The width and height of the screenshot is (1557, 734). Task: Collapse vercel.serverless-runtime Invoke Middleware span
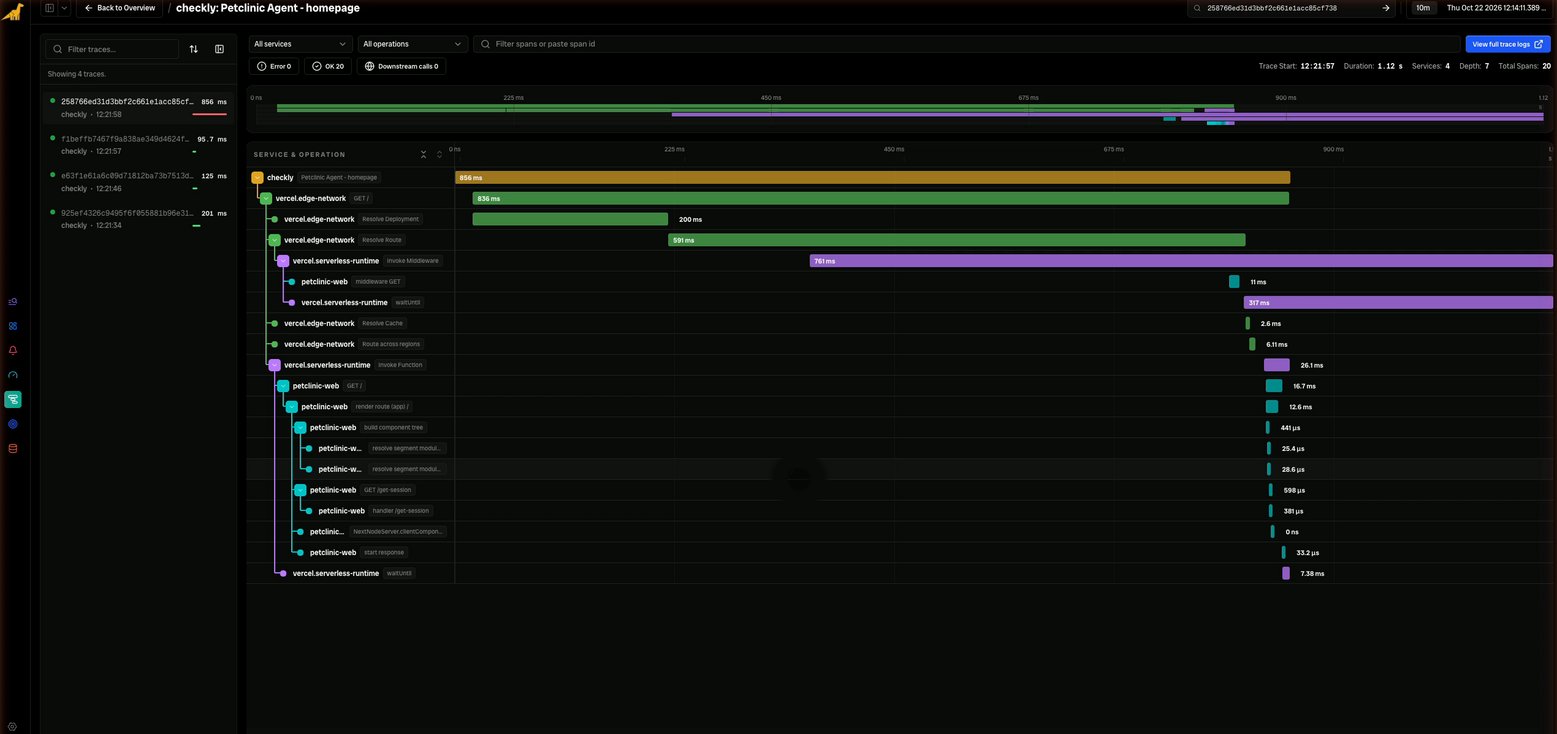(283, 261)
